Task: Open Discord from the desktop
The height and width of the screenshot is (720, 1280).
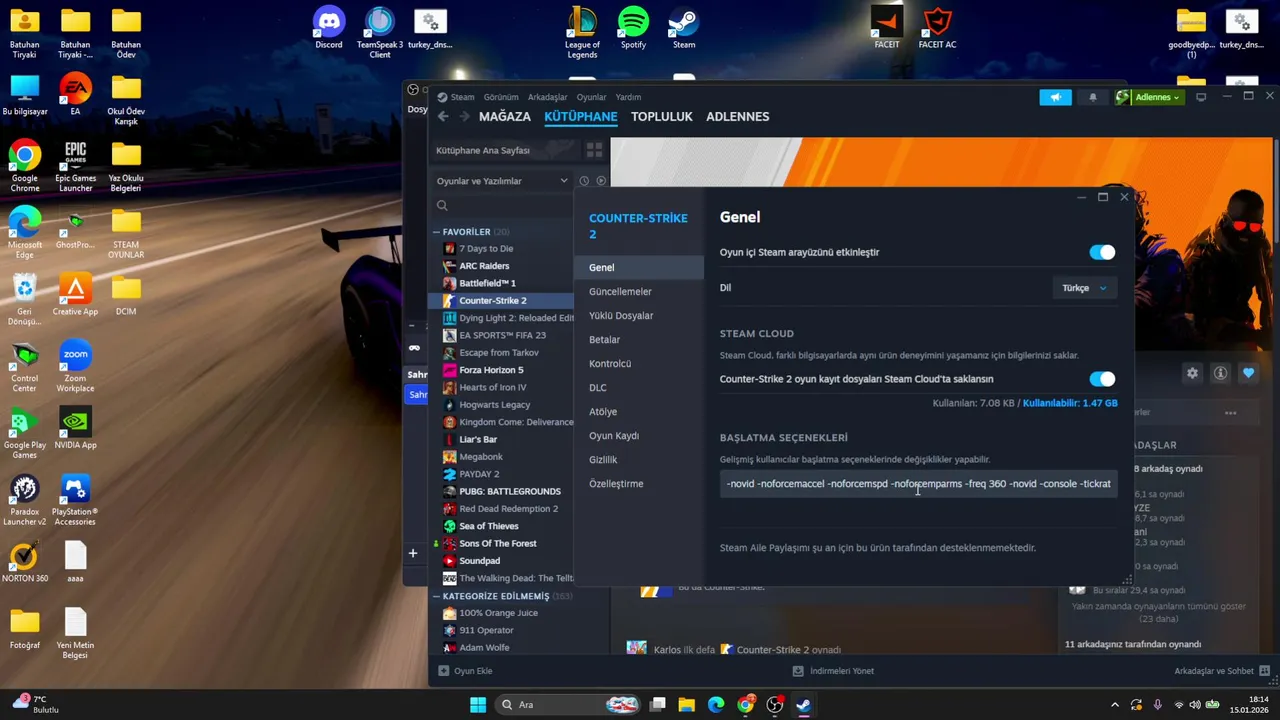Action: point(329,27)
